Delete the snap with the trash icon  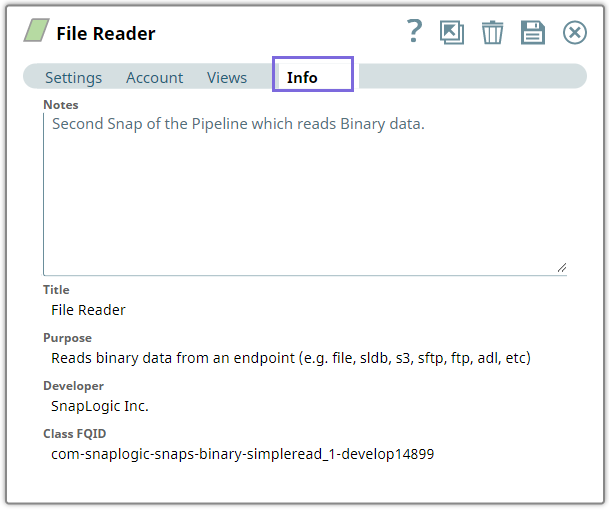point(493,32)
